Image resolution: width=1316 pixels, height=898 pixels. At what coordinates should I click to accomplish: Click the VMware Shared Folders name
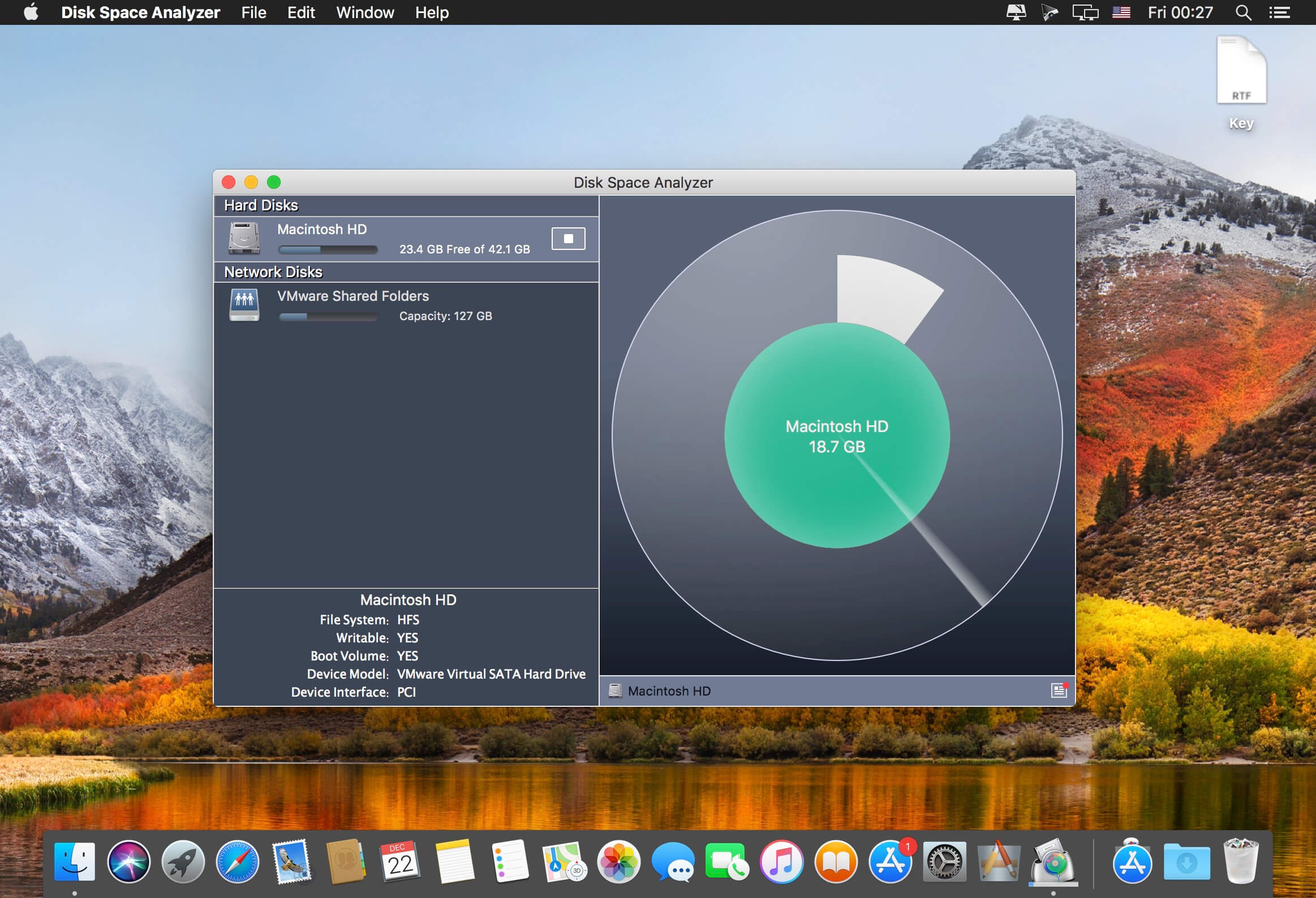point(354,296)
